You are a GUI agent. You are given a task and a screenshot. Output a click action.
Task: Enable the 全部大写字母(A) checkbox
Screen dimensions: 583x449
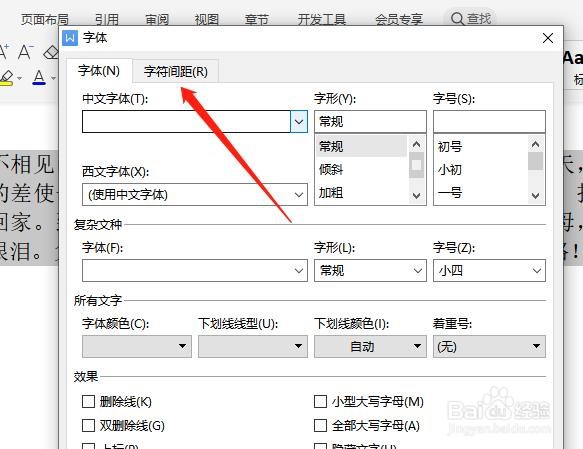320,425
